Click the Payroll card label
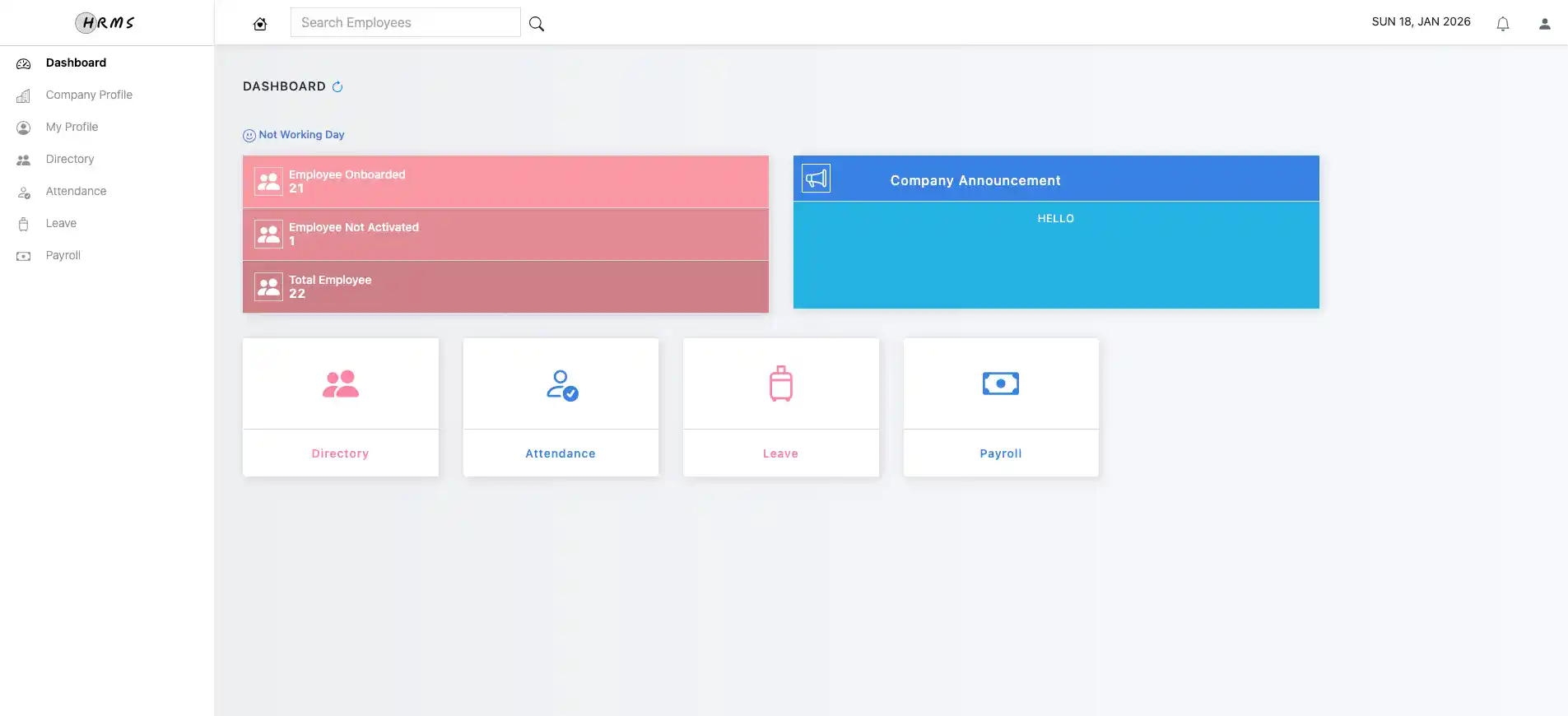This screenshot has width=1568, height=716. [1001, 453]
